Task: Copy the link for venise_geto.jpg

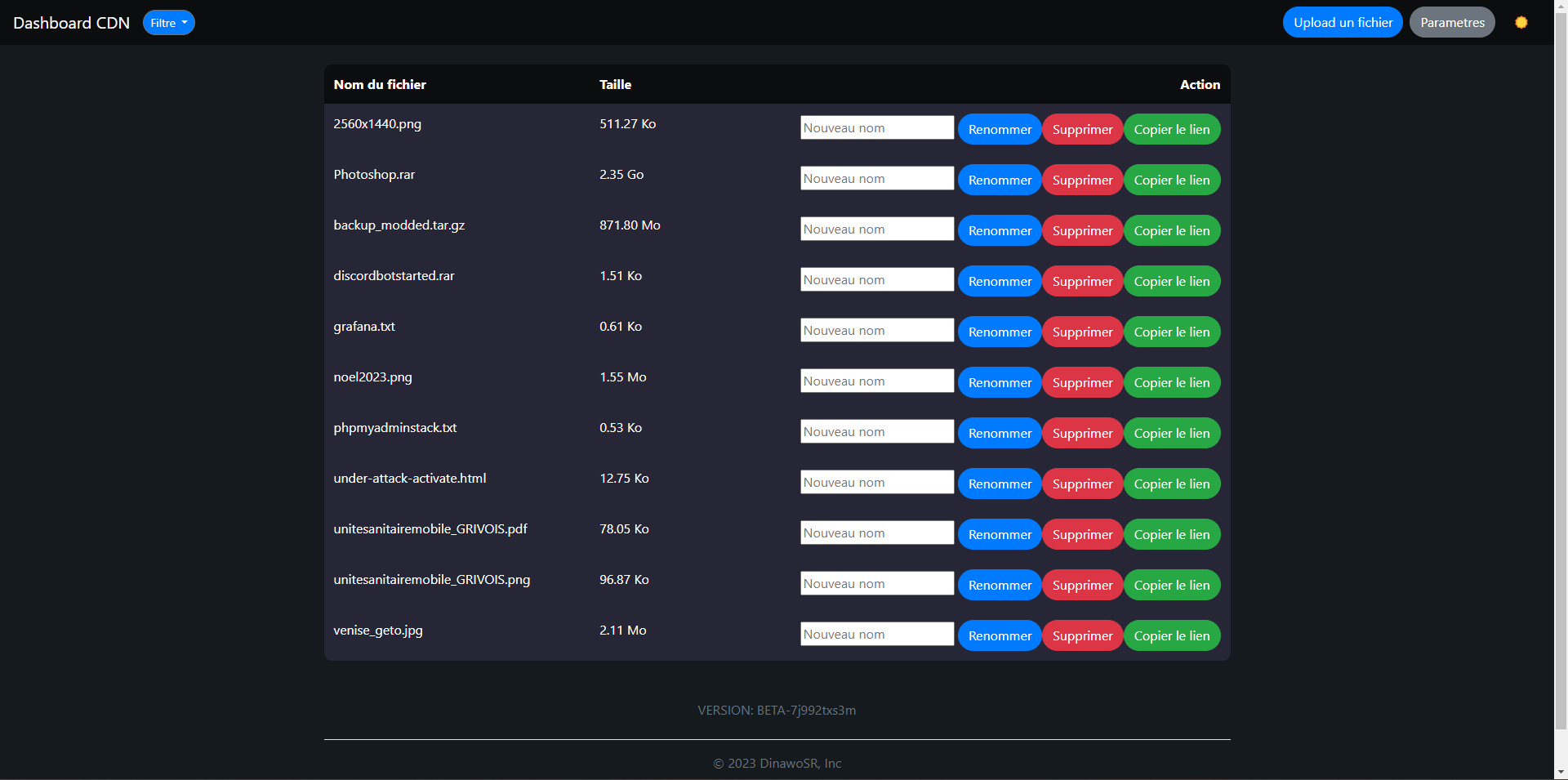Action: (x=1171, y=636)
